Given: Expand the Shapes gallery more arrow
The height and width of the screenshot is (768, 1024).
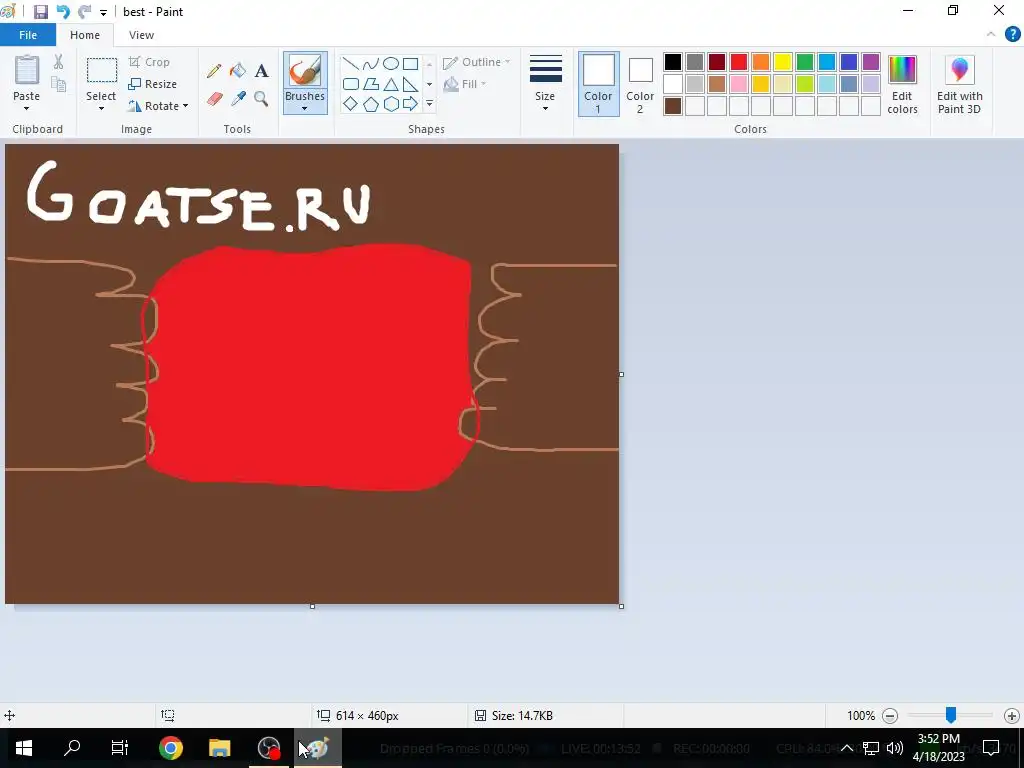Looking at the screenshot, I should 429,104.
